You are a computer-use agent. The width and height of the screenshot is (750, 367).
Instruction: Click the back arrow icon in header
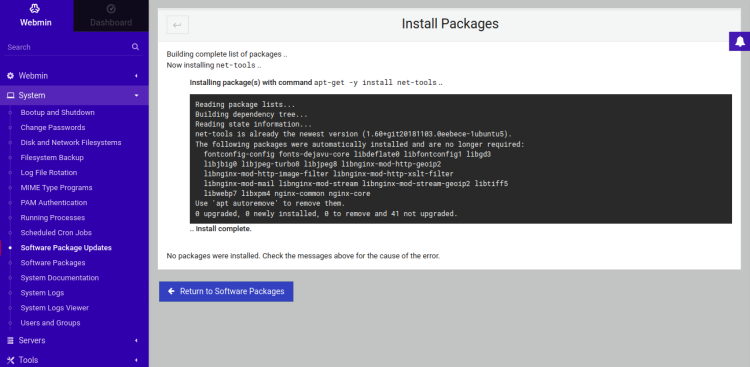(x=177, y=25)
